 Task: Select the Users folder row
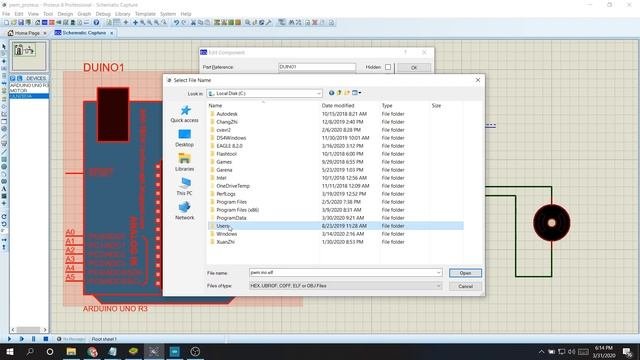point(336,226)
